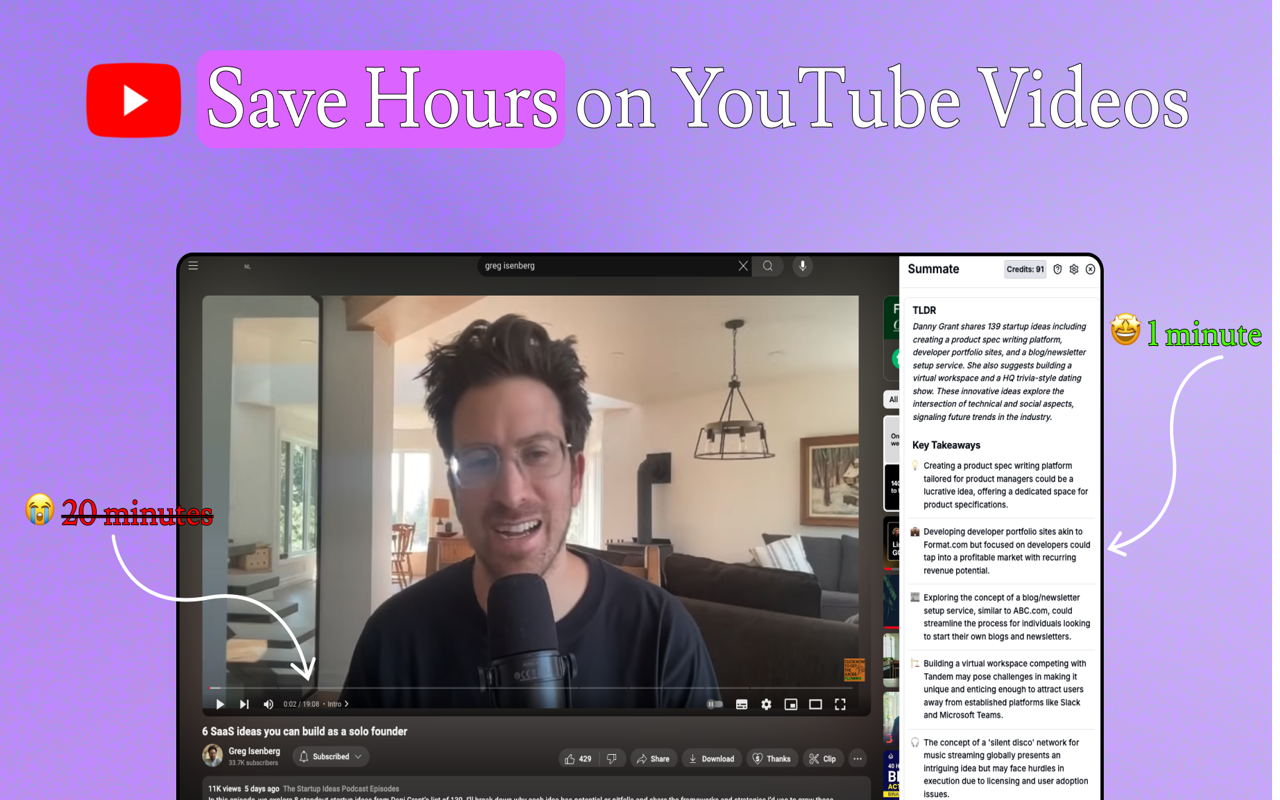Dislike this video
The image size is (1280, 800).
click(x=612, y=759)
